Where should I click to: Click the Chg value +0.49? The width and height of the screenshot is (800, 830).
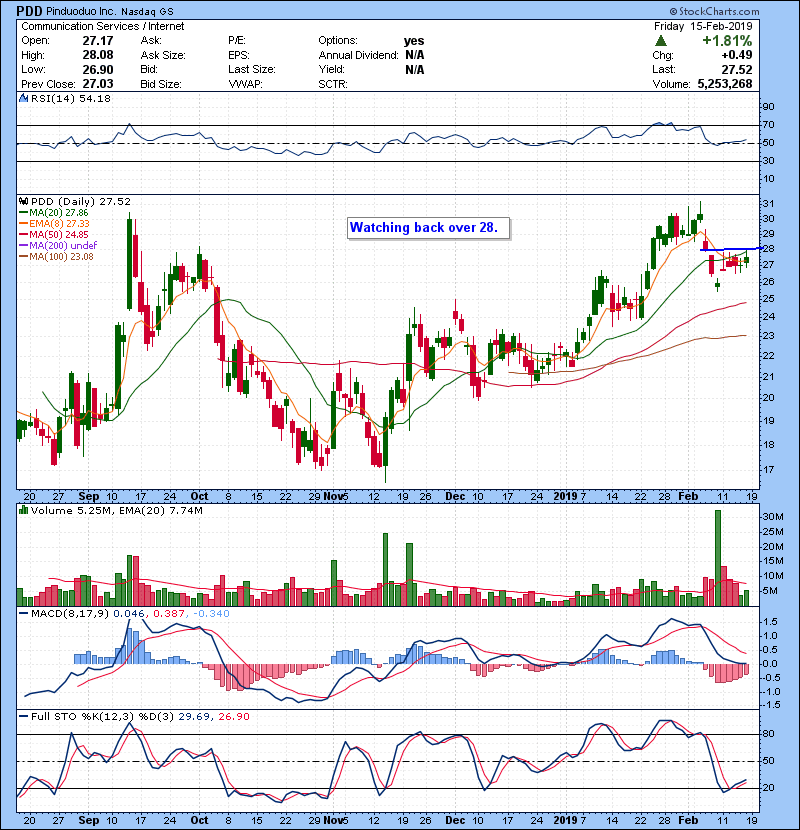(737, 55)
